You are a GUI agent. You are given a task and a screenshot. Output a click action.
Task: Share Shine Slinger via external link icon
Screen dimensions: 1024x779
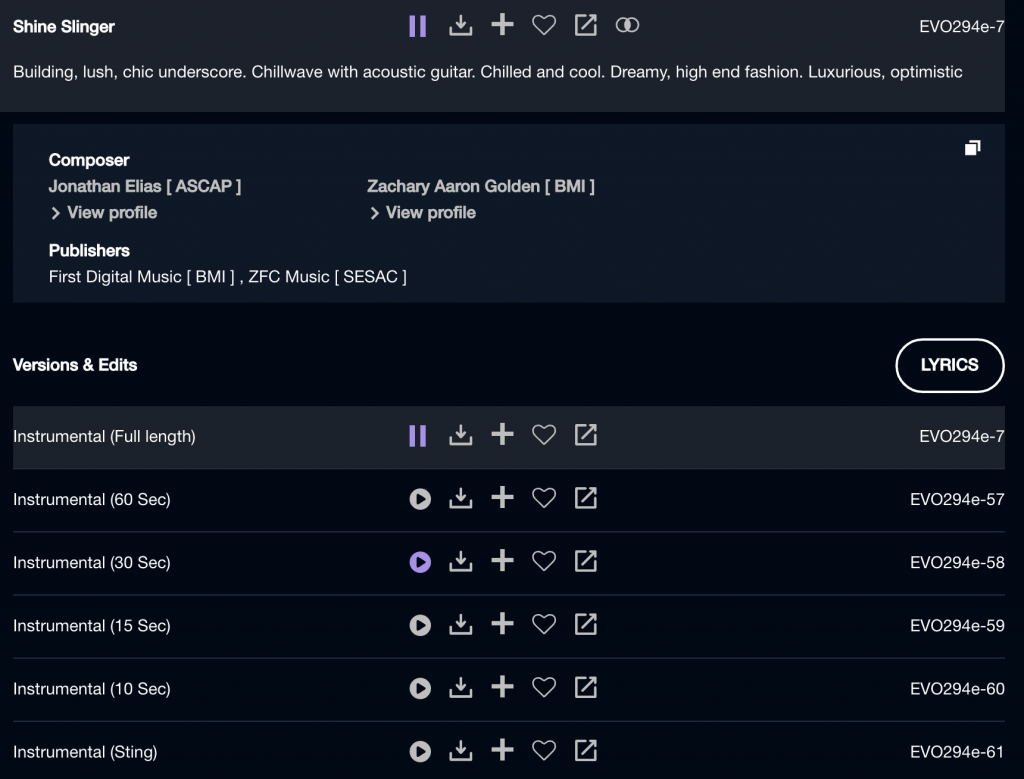coord(586,26)
